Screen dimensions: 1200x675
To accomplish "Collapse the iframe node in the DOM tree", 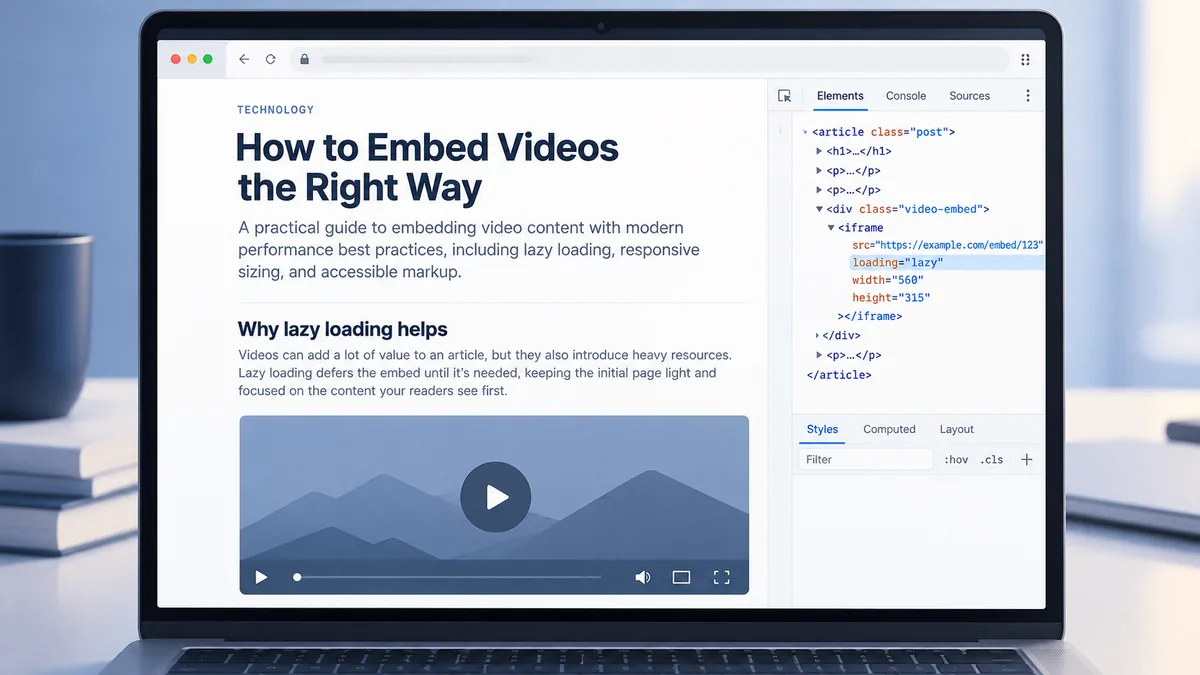I will point(832,228).
